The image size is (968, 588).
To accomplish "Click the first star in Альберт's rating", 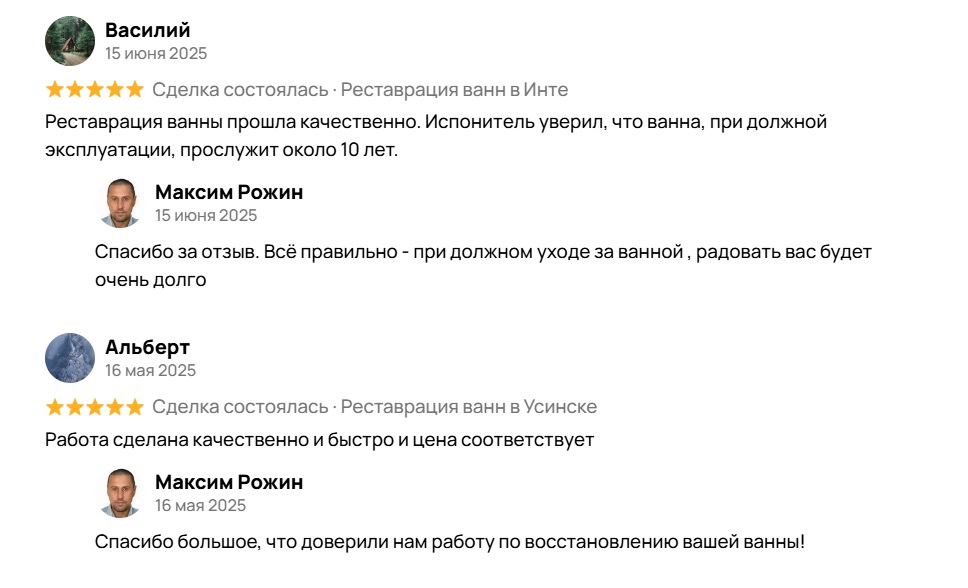I will pos(55,407).
